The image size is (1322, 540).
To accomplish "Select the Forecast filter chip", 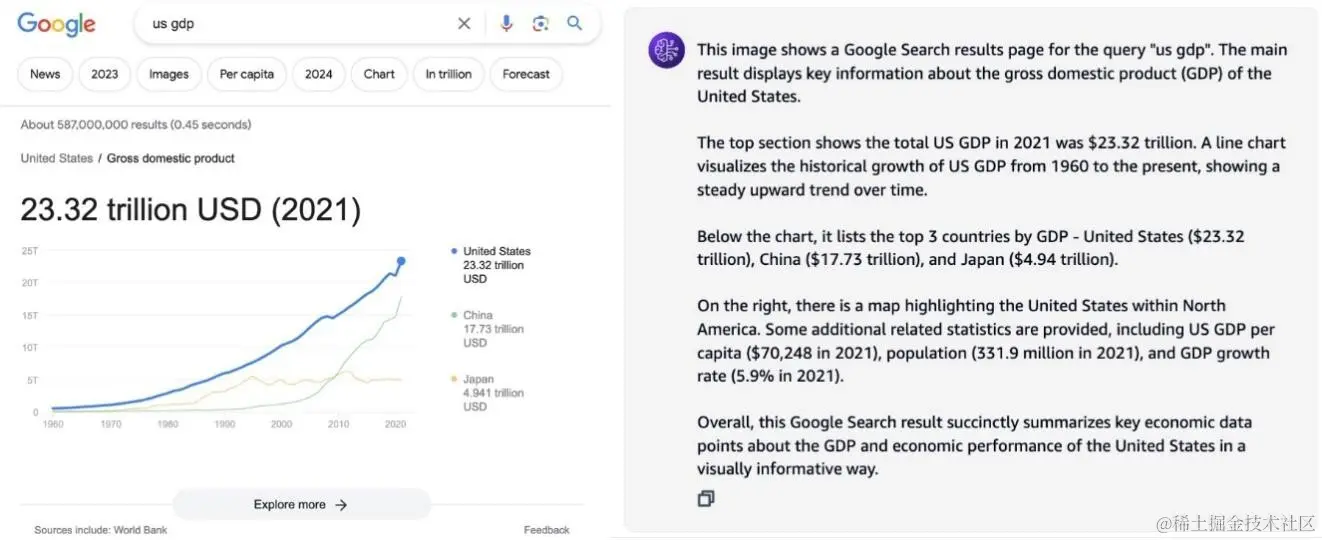I will pyautogui.click(x=526, y=74).
